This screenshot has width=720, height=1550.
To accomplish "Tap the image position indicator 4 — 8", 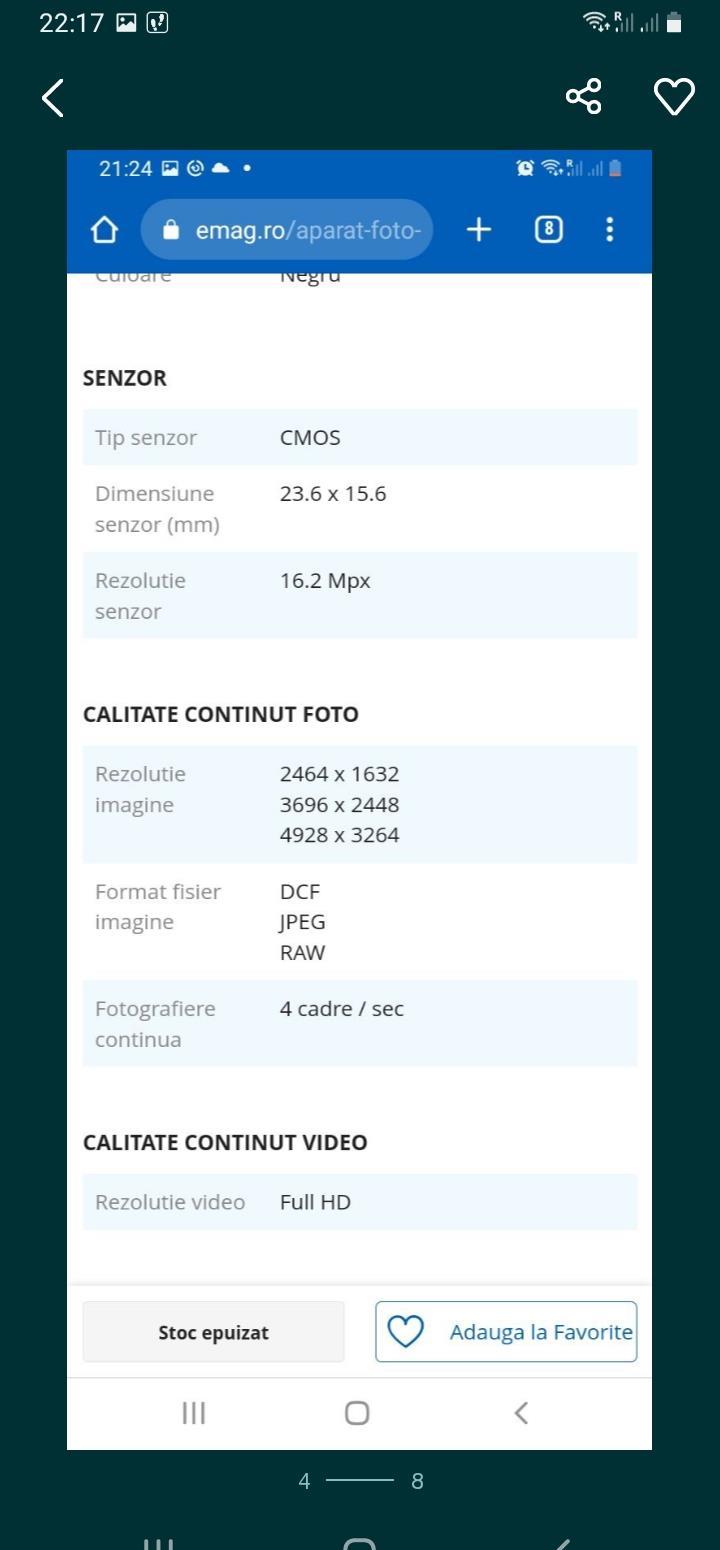I will (x=360, y=1481).
